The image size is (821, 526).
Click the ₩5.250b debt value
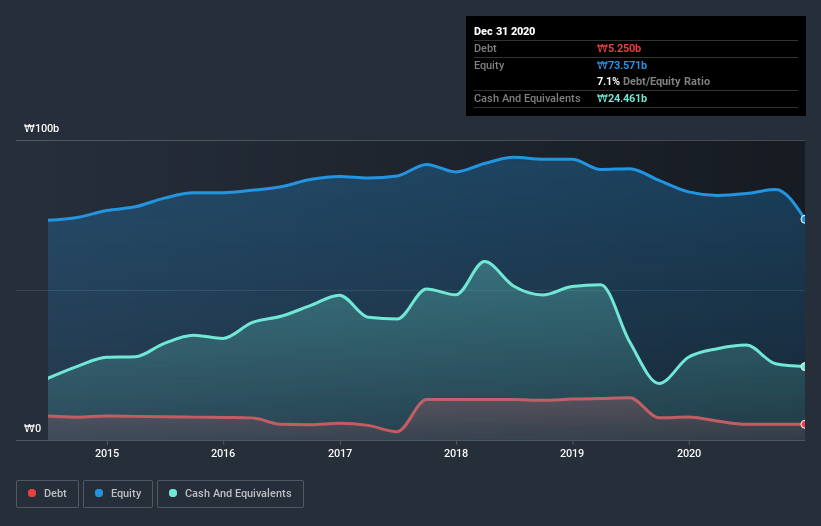pos(619,48)
